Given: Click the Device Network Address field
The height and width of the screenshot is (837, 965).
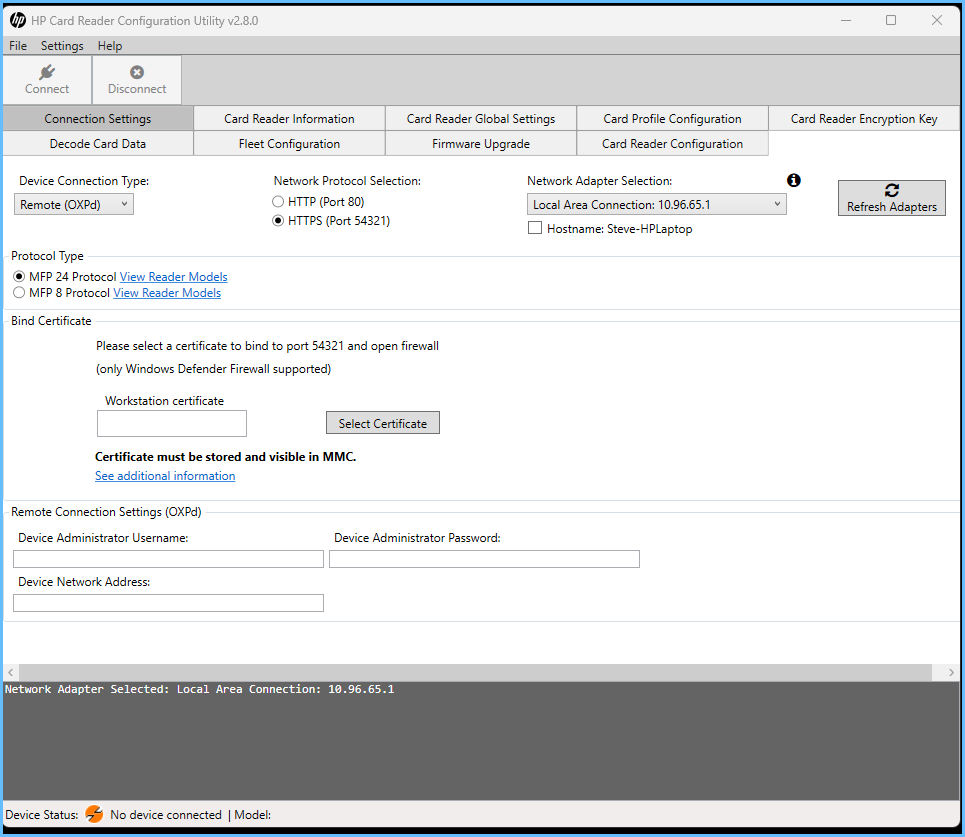Looking at the screenshot, I should pyautogui.click(x=169, y=603).
